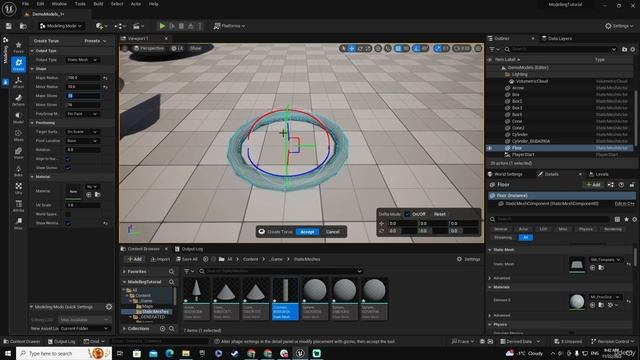
Task: Open the Pivot Location dropdown
Action: 82,141
